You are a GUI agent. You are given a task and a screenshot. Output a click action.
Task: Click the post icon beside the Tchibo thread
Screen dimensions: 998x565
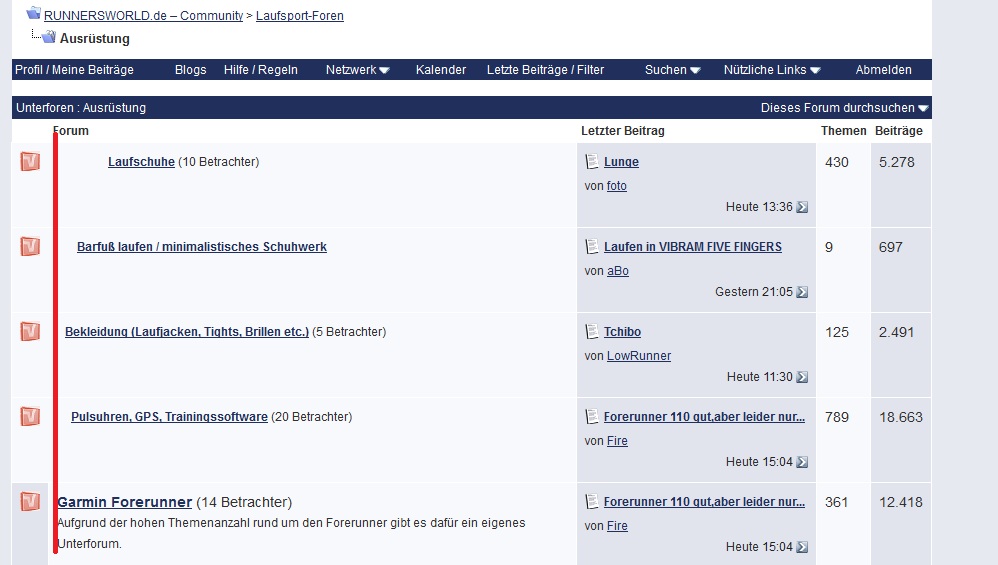592,332
